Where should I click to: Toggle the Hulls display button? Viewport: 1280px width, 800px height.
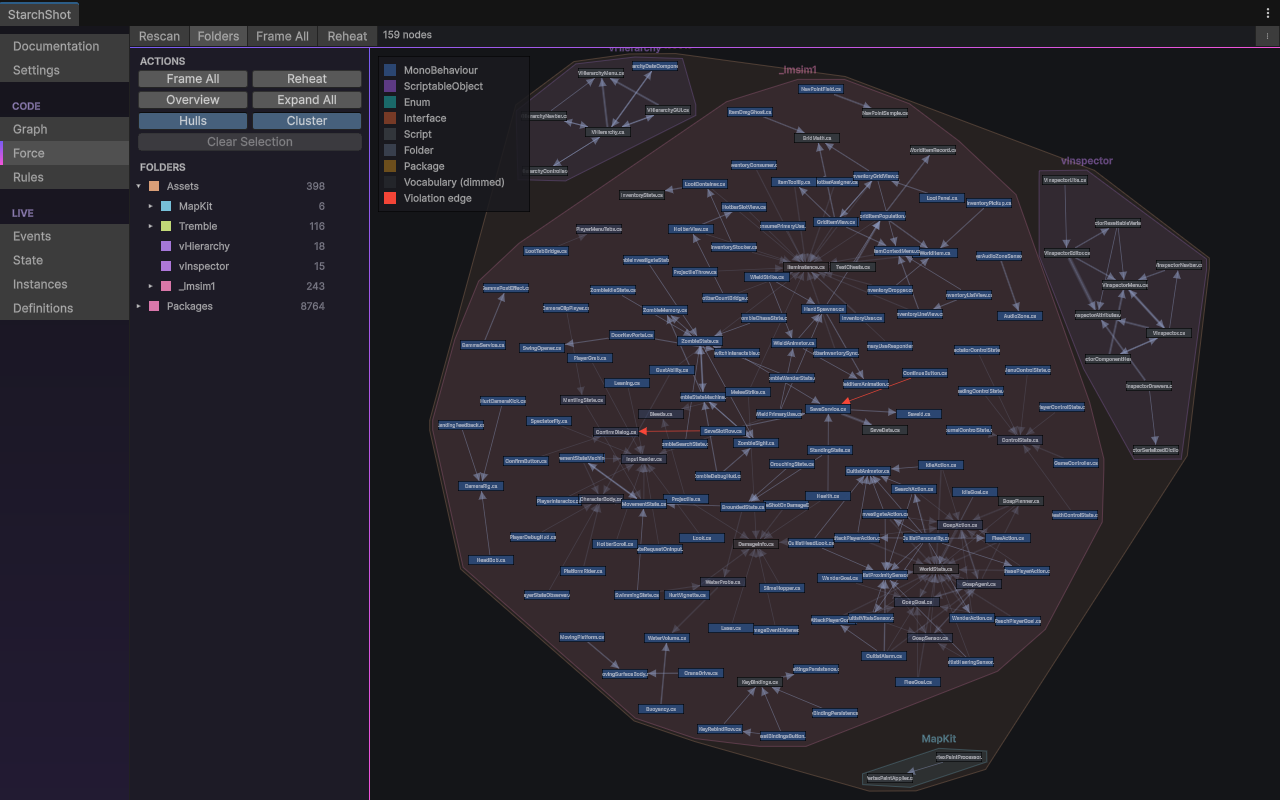pos(193,121)
